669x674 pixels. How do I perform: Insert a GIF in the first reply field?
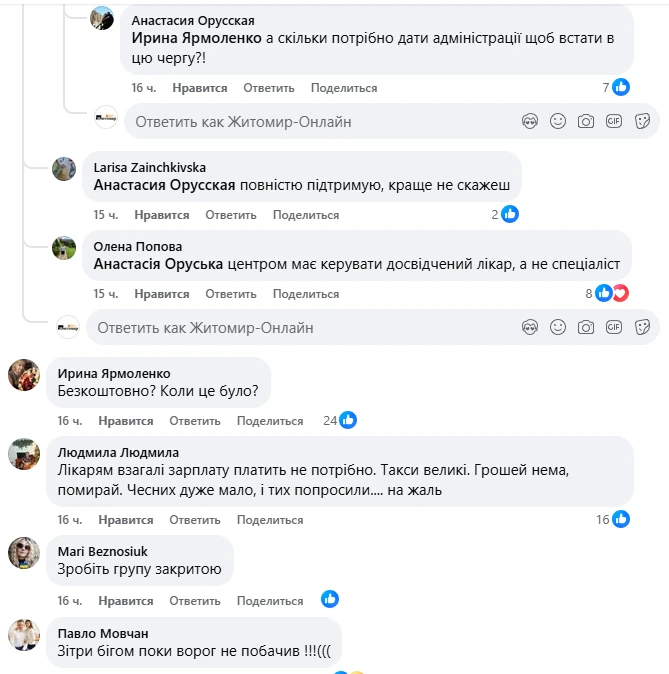pos(614,122)
